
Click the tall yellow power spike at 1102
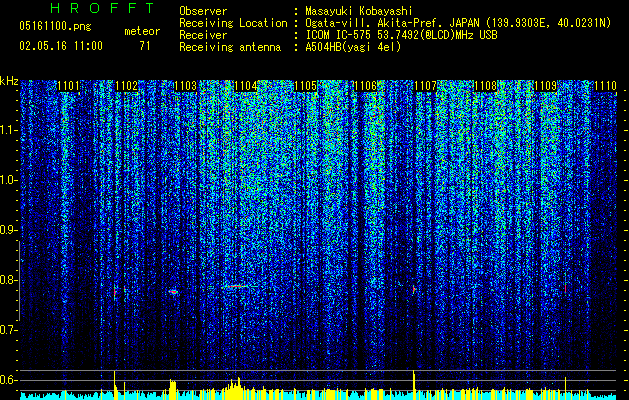pos(115,385)
